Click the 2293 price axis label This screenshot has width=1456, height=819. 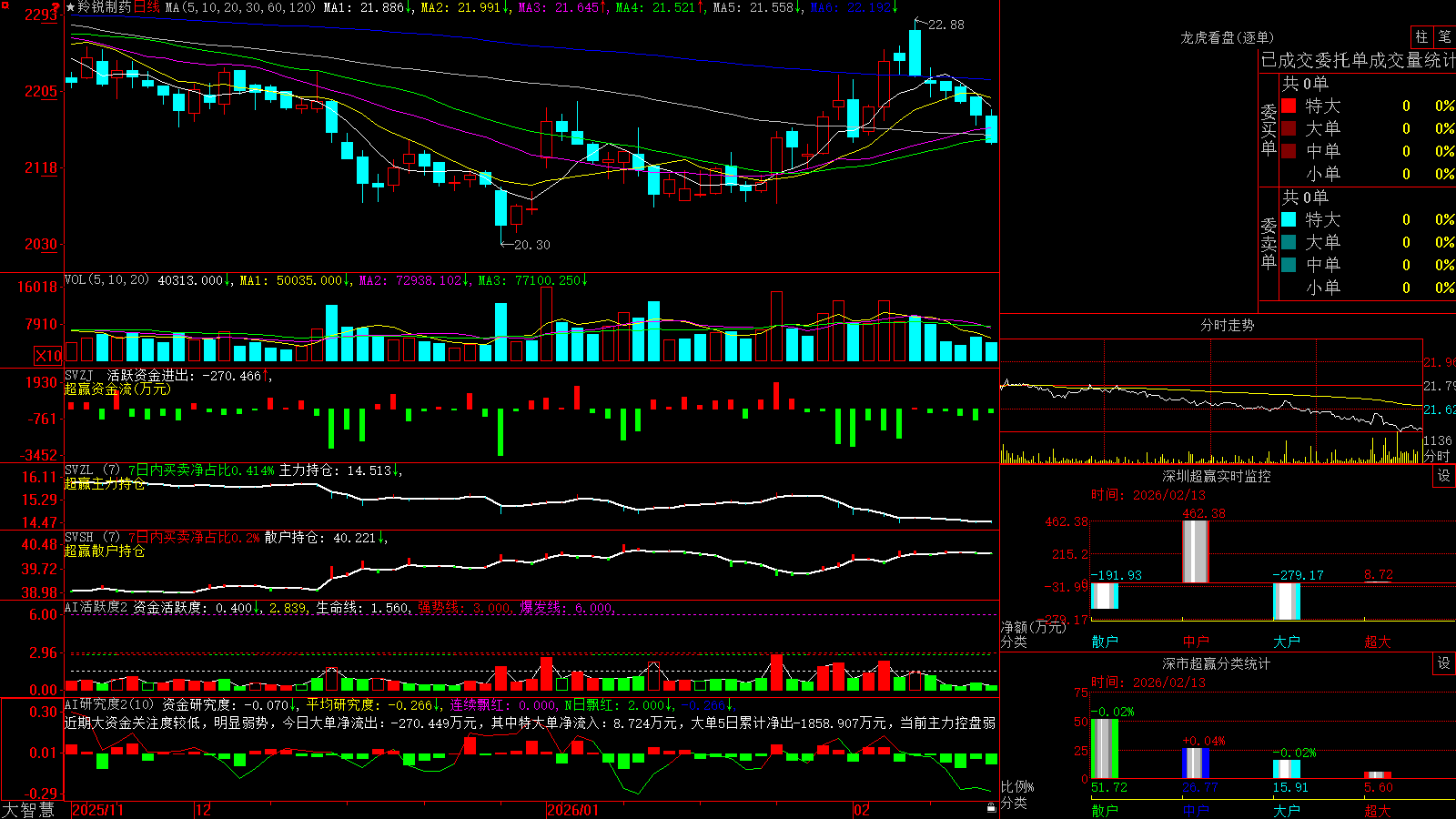[42, 15]
